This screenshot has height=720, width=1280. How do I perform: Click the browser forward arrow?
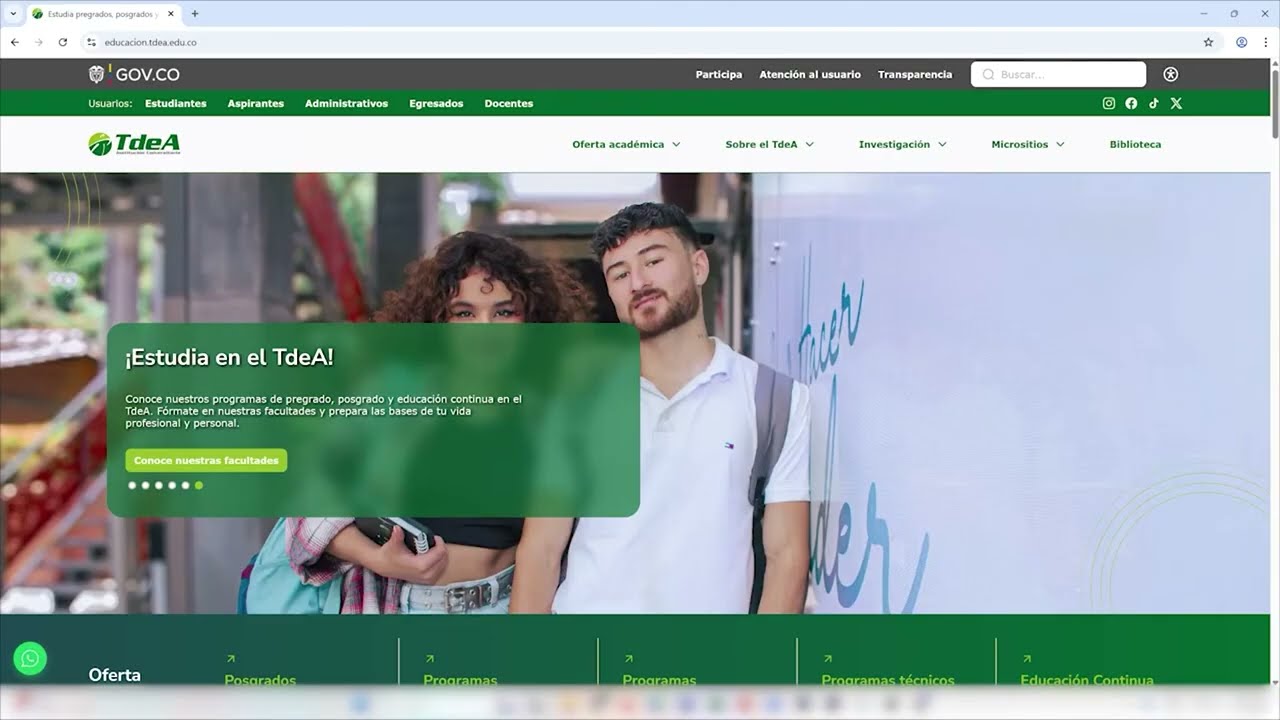point(39,42)
